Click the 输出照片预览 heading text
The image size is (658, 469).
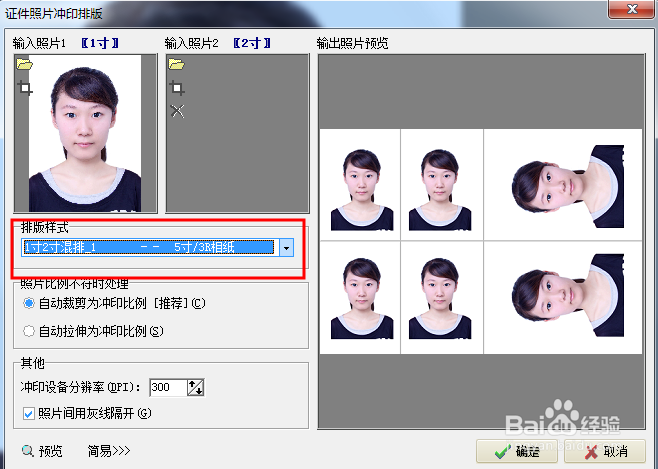click(x=352, y=43)
